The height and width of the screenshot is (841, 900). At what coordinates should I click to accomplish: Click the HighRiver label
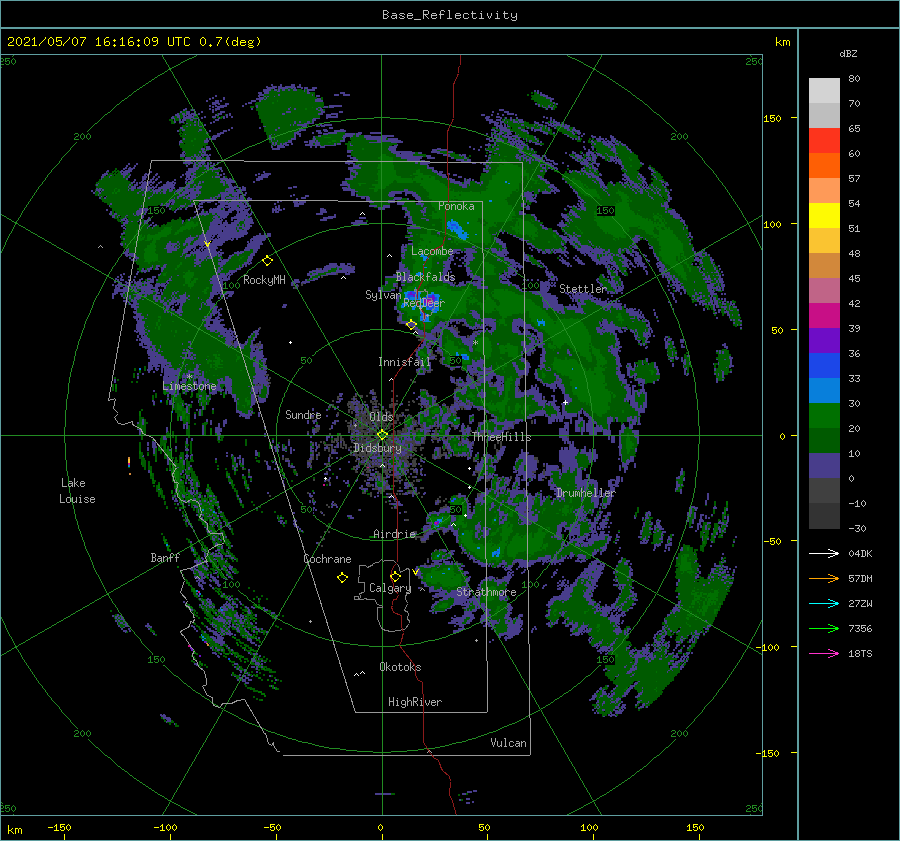coord(415,702)
